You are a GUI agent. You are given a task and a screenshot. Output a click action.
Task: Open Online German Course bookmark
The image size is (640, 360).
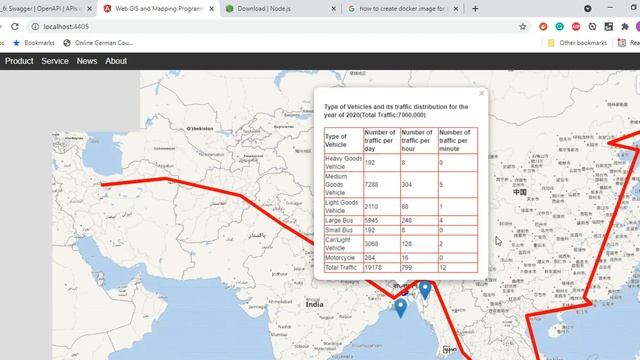tap(98, 43)
